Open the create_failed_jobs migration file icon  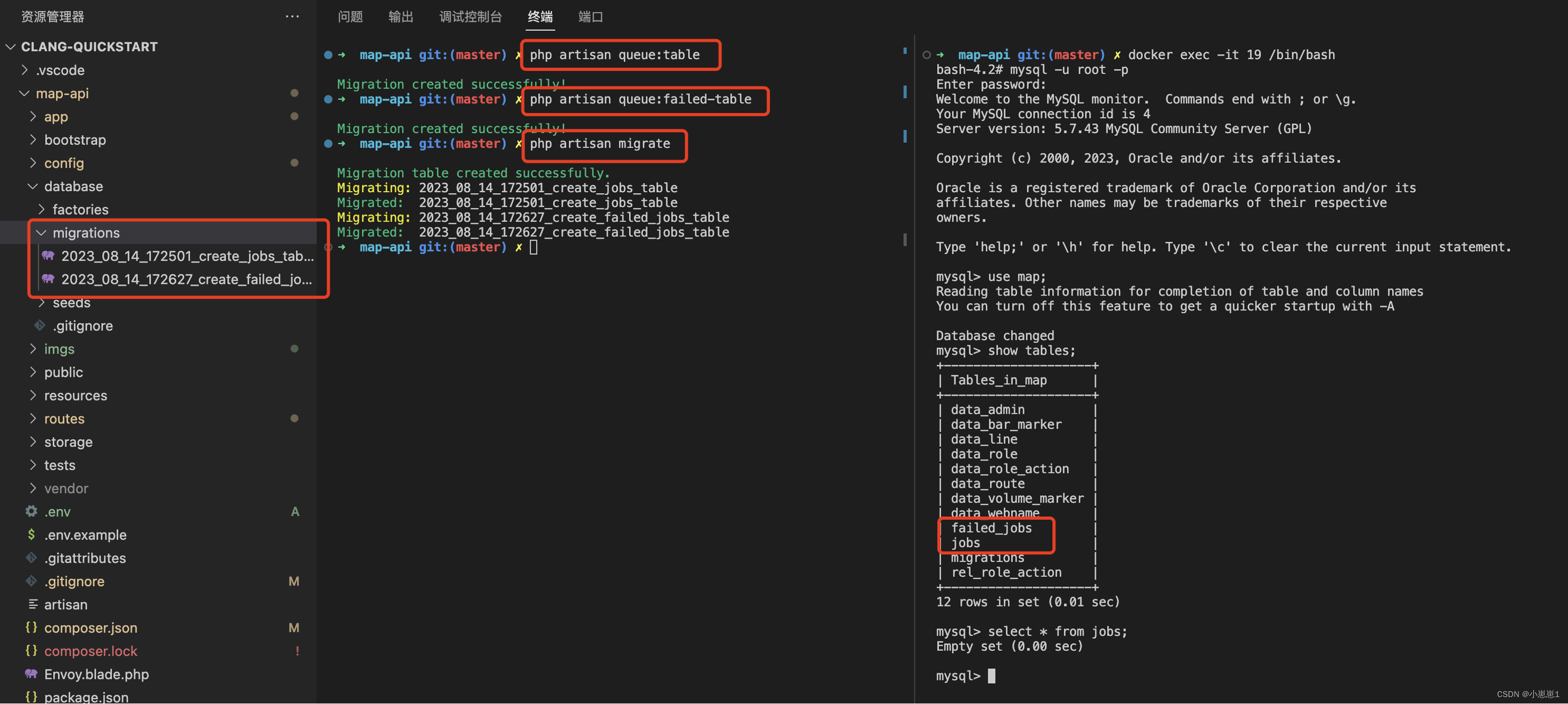[x=48, y=279]
